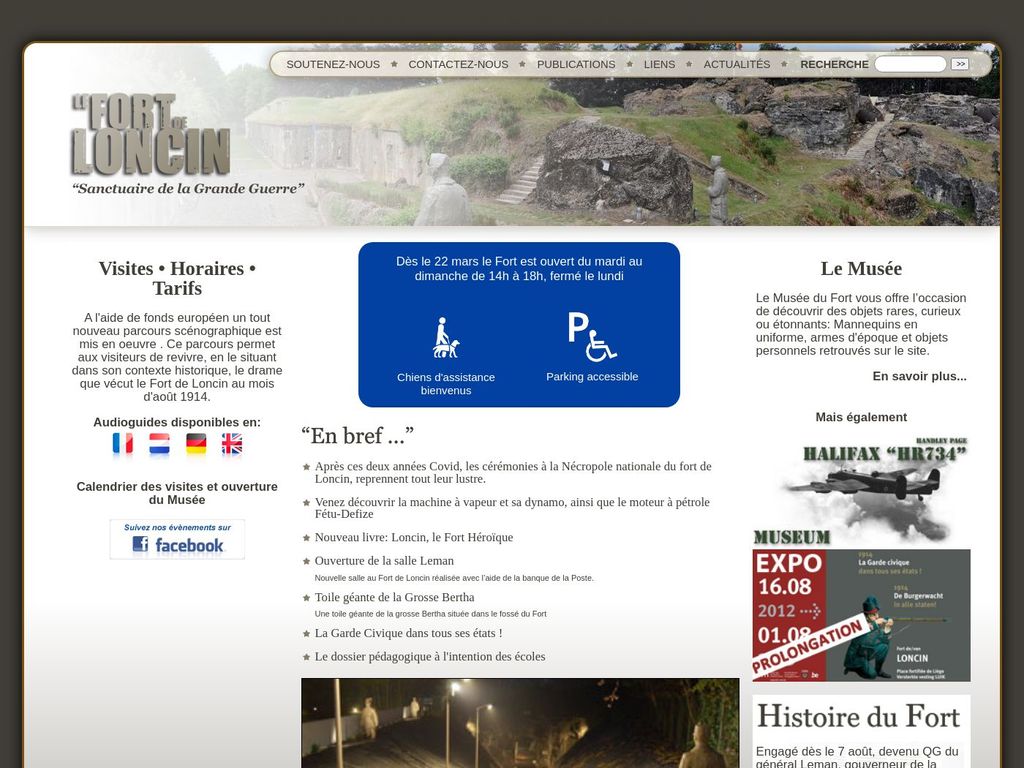Click the Une toile géante description text

pyautogui.click(x=430, y=614)
